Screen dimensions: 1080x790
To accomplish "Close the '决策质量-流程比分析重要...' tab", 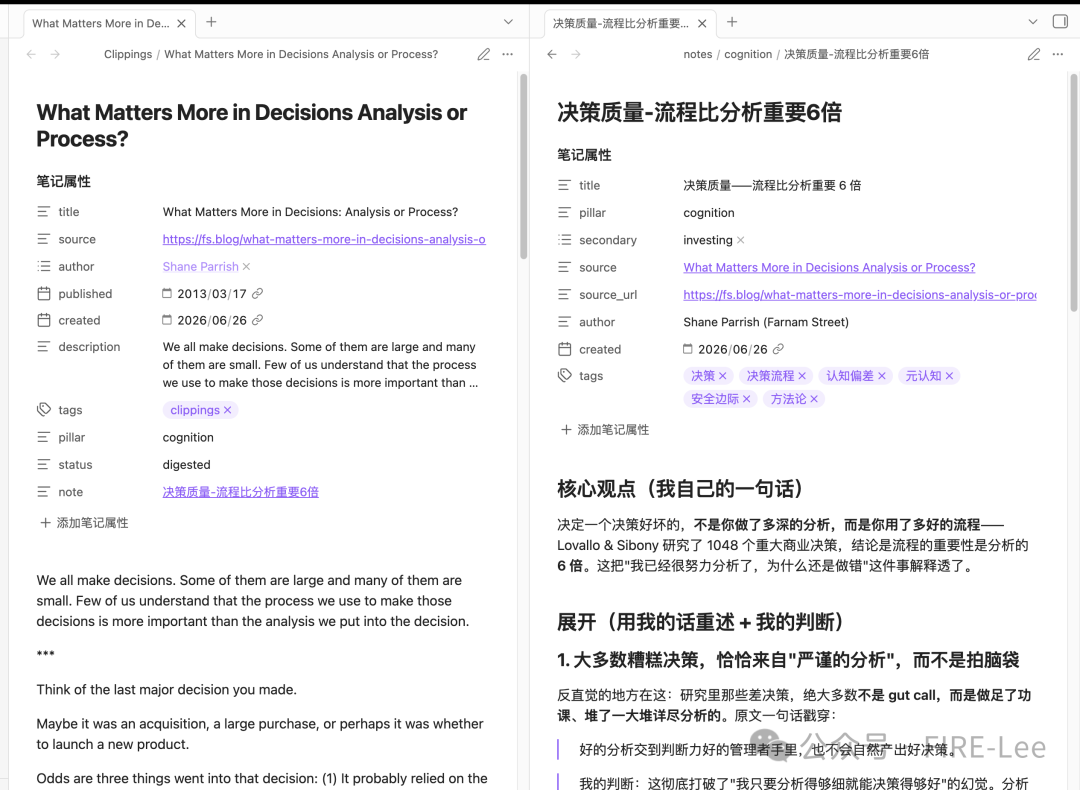I will [702, 23].
